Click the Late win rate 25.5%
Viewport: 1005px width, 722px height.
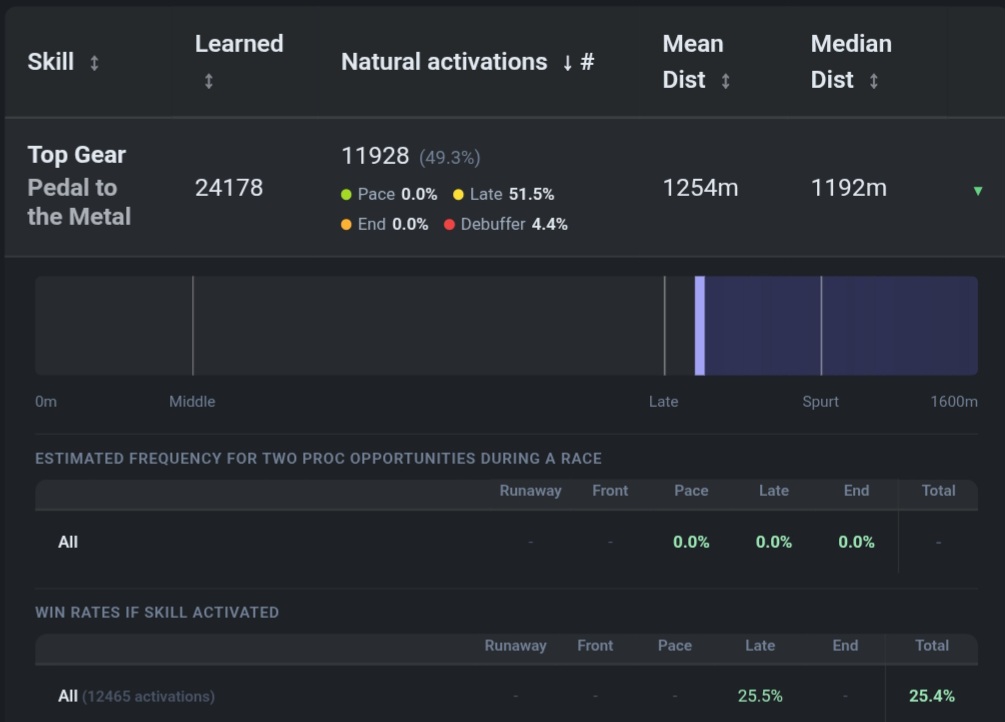760,696
